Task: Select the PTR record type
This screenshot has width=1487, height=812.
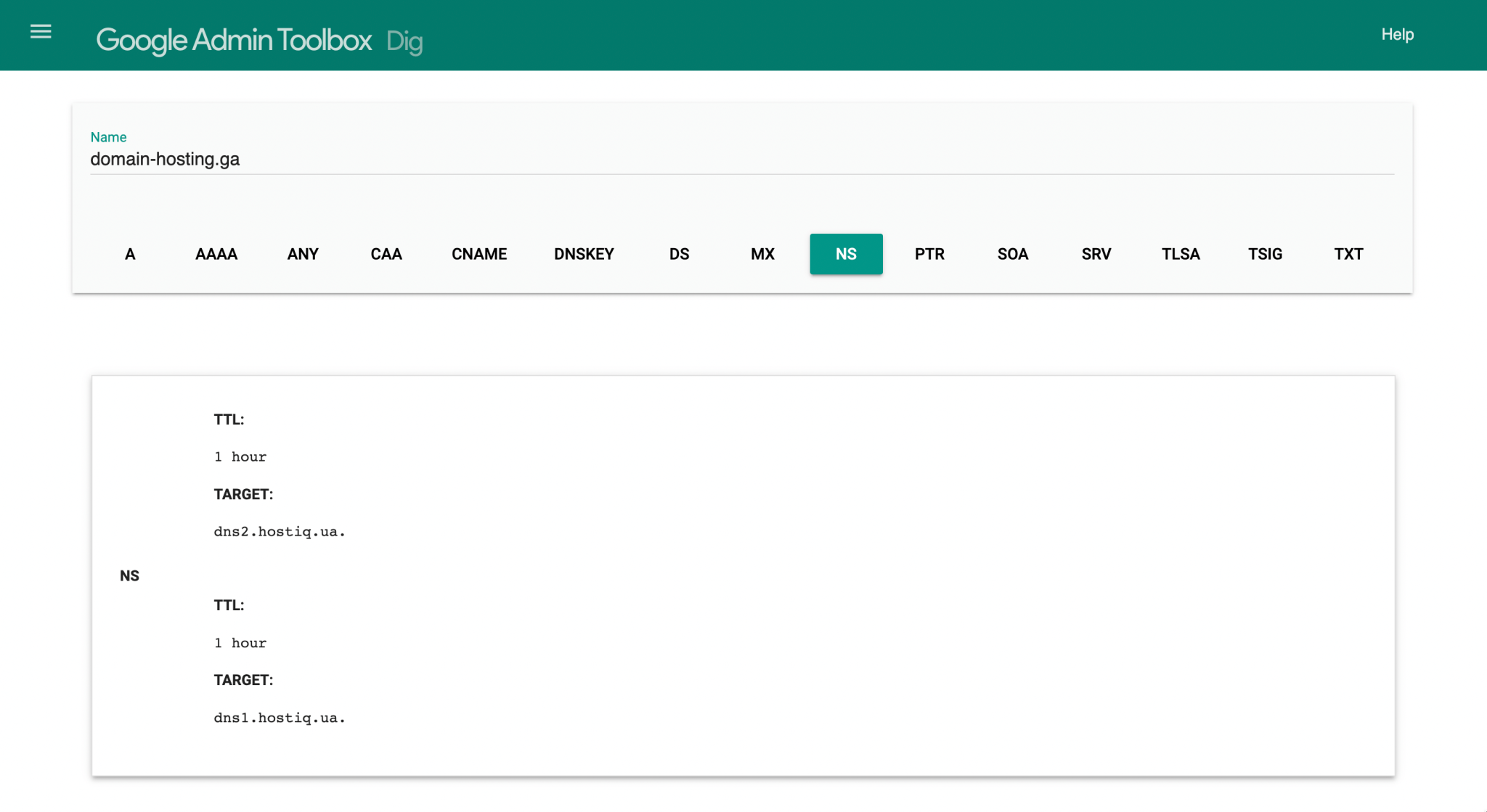Action: [x=929, y=254]
